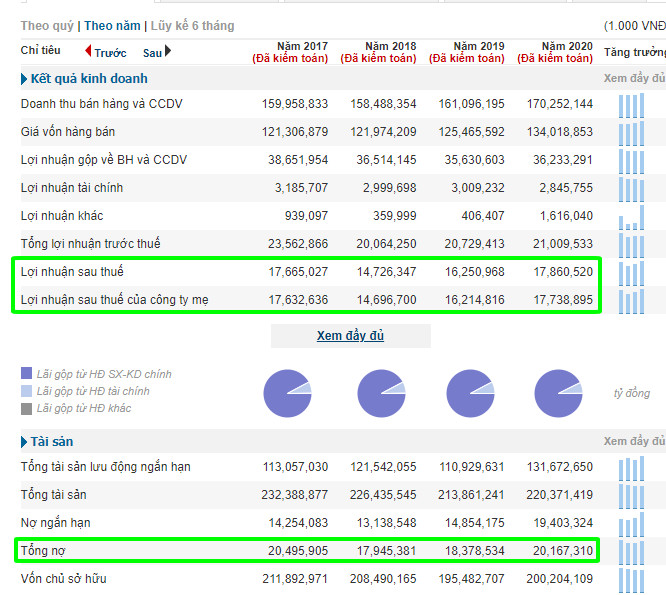666x595 pixels.
Task: Open growth chart for Tổng tài sản row
Action: click(x=632, y=496)
